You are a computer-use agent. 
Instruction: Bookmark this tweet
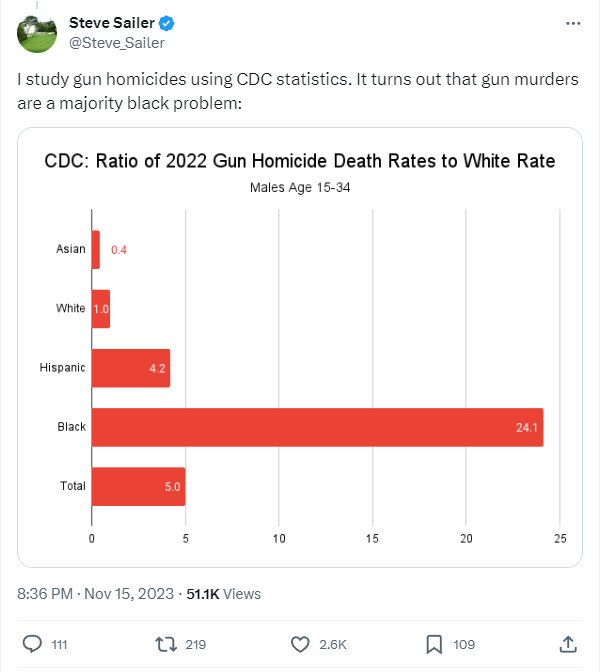(434, 644)
